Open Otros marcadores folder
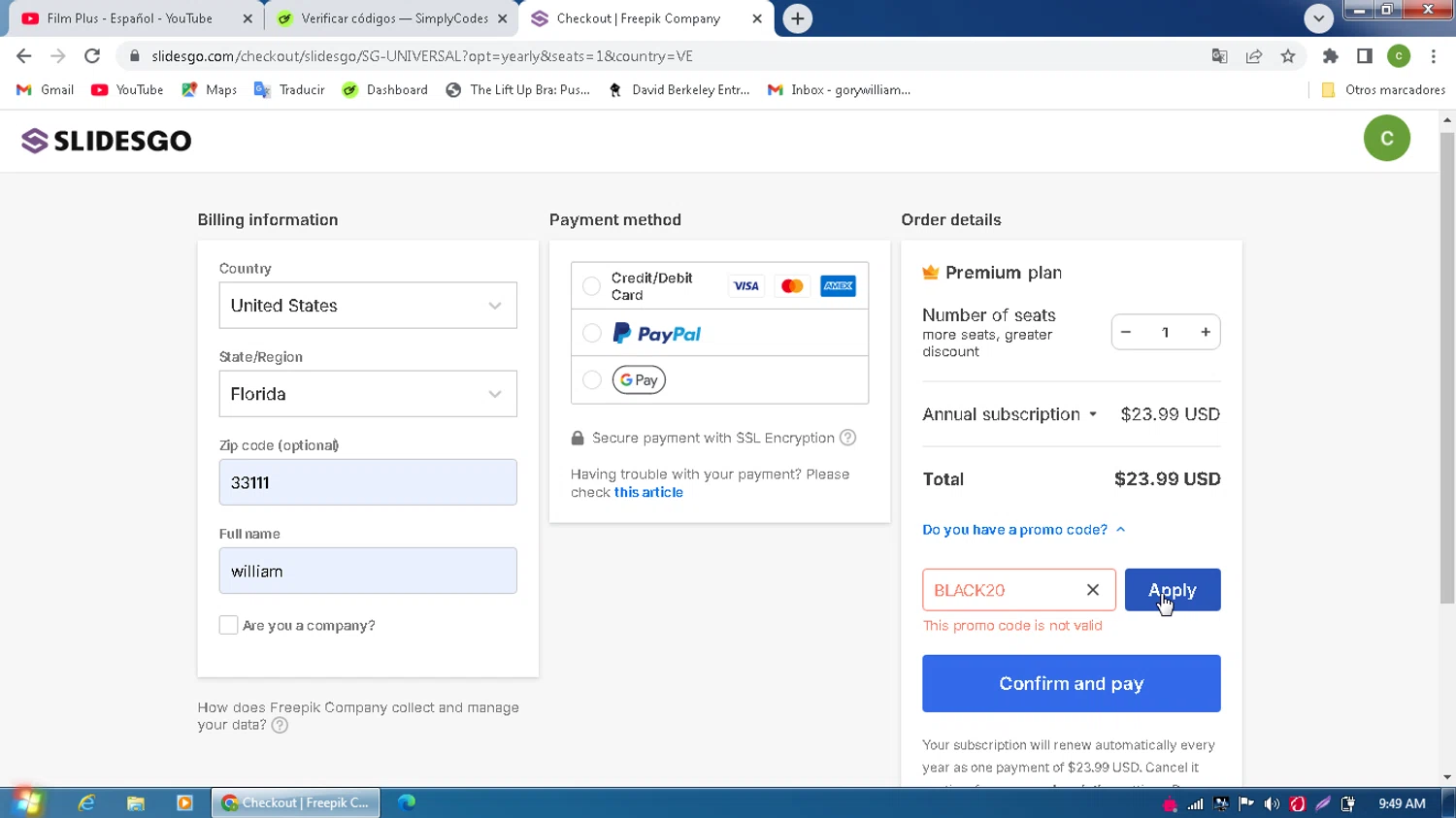1456x818 pixels. click(x=1383, y=89)
